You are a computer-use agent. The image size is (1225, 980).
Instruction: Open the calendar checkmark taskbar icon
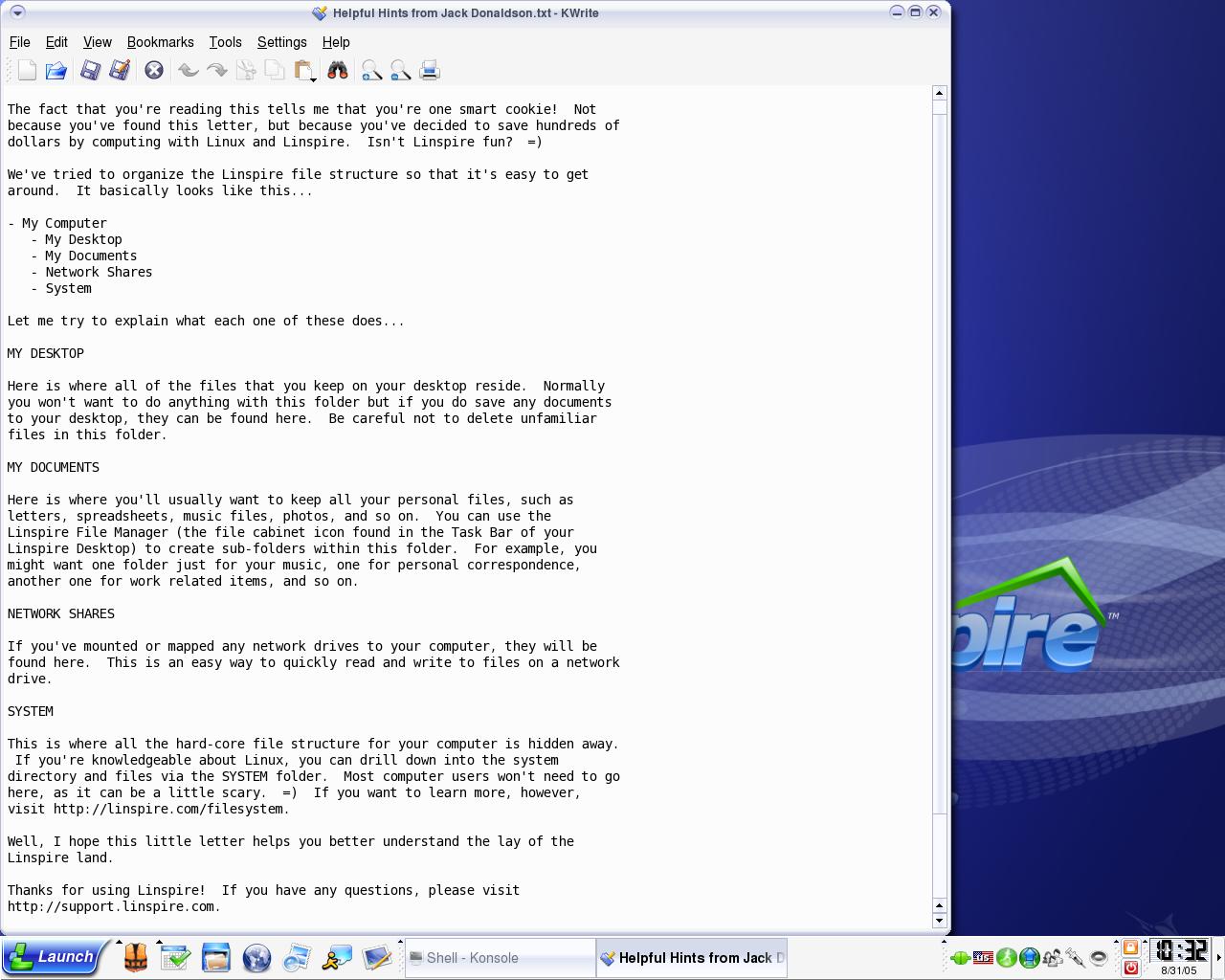(x=176, y=957)
